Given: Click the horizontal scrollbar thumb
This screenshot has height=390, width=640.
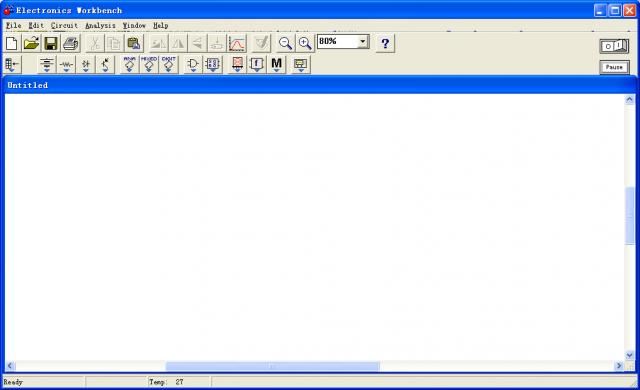Looking at the screenshot, I should [273, 366].
